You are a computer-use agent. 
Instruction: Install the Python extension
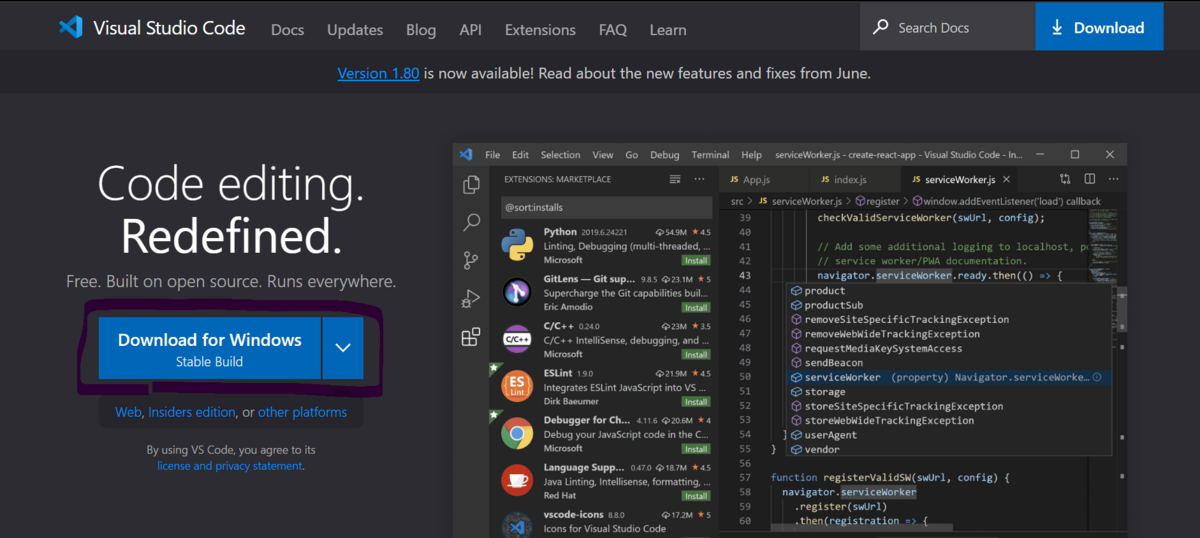coord(696,260)
